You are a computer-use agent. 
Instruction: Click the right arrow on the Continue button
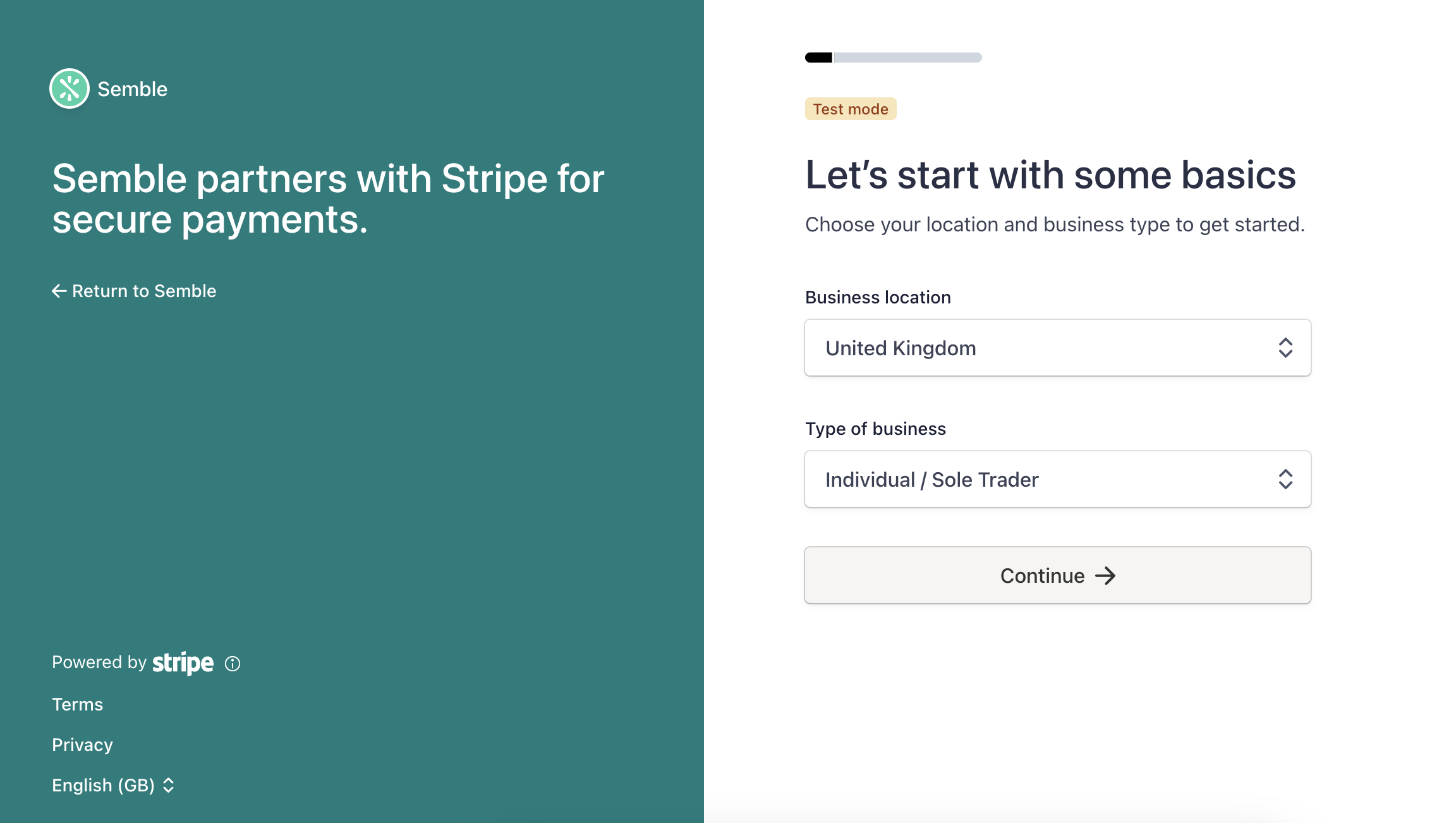pos(1105,576)
